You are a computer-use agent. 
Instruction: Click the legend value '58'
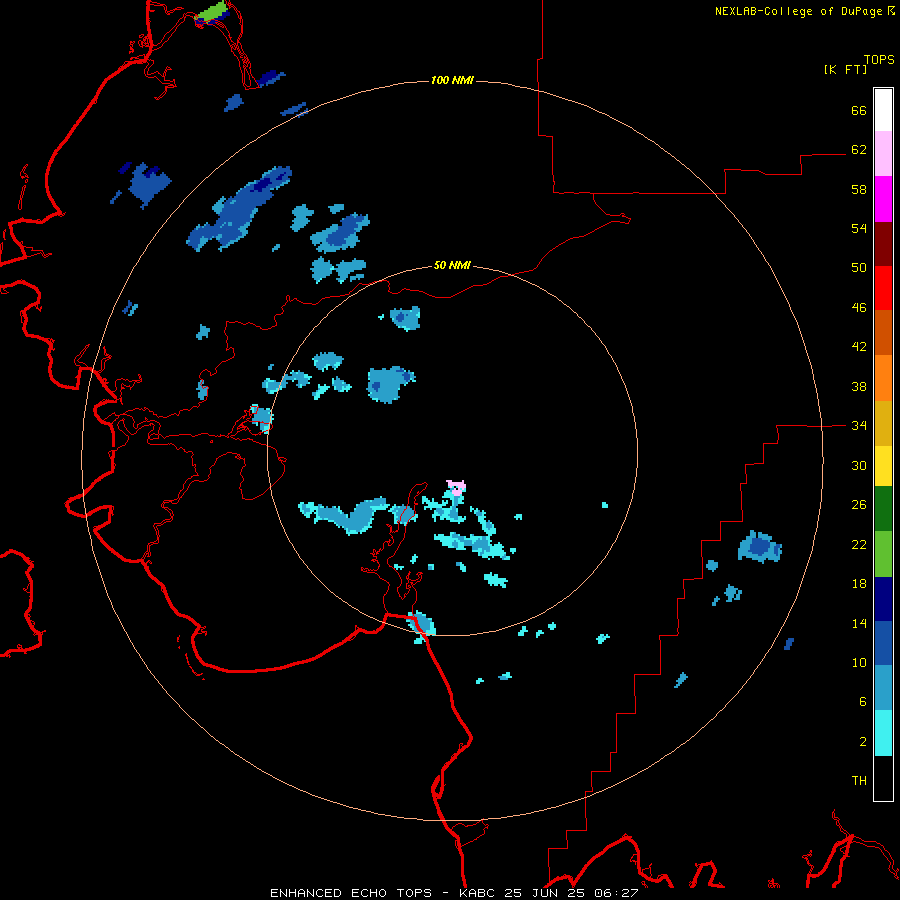859,189
